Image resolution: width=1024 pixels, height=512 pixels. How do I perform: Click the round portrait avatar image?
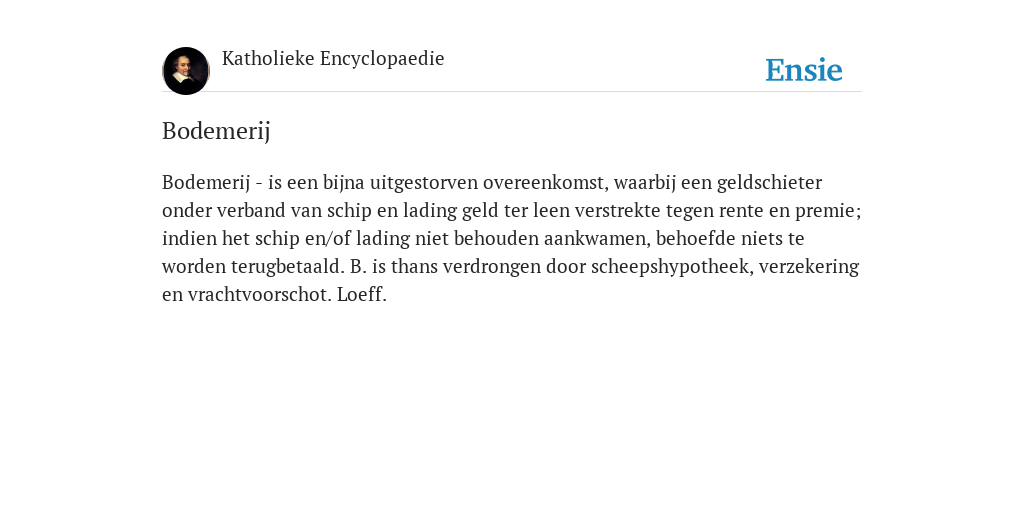coord(186,71)
